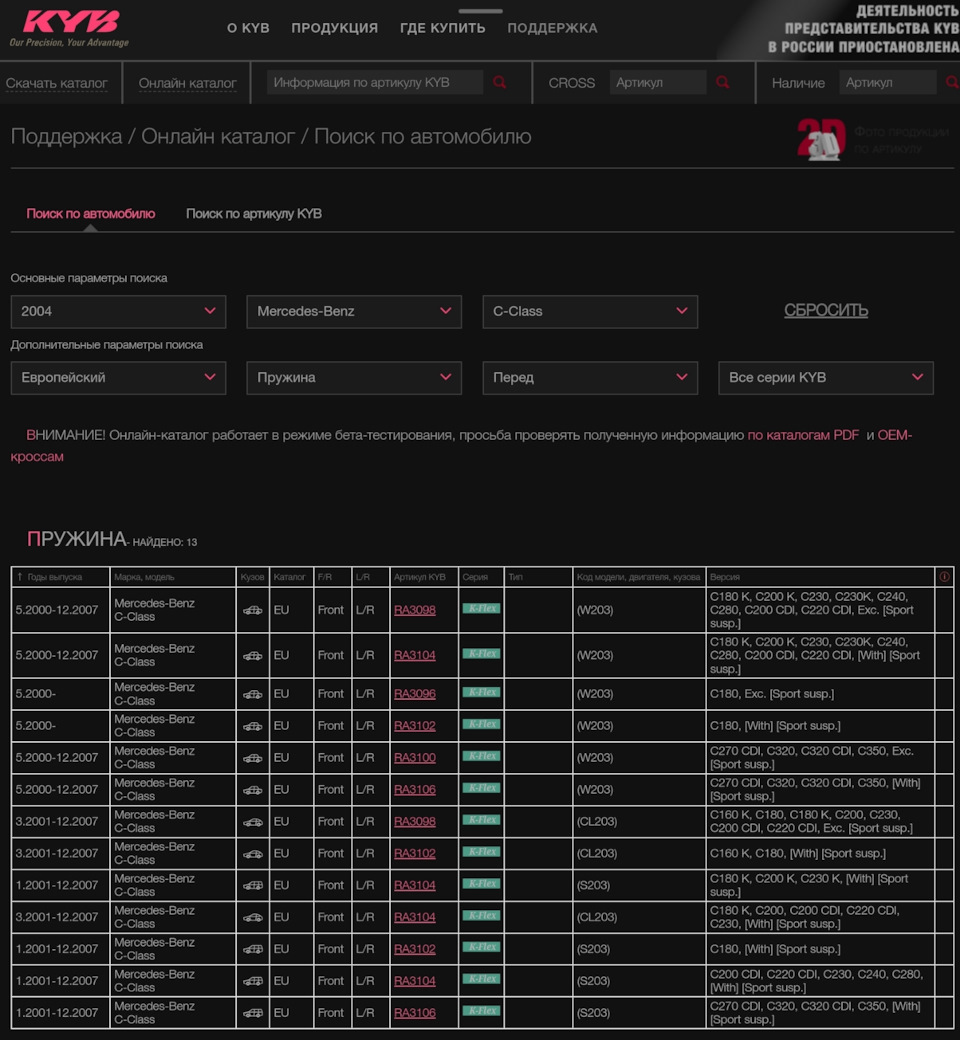Screen dimensions: 960x1040
Task: Open the Пружина product type dropdown
Action: tap(354, 378)
